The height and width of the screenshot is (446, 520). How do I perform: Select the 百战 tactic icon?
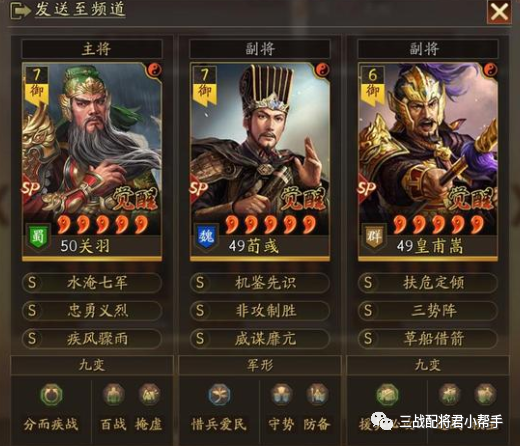tap(114, 395)
